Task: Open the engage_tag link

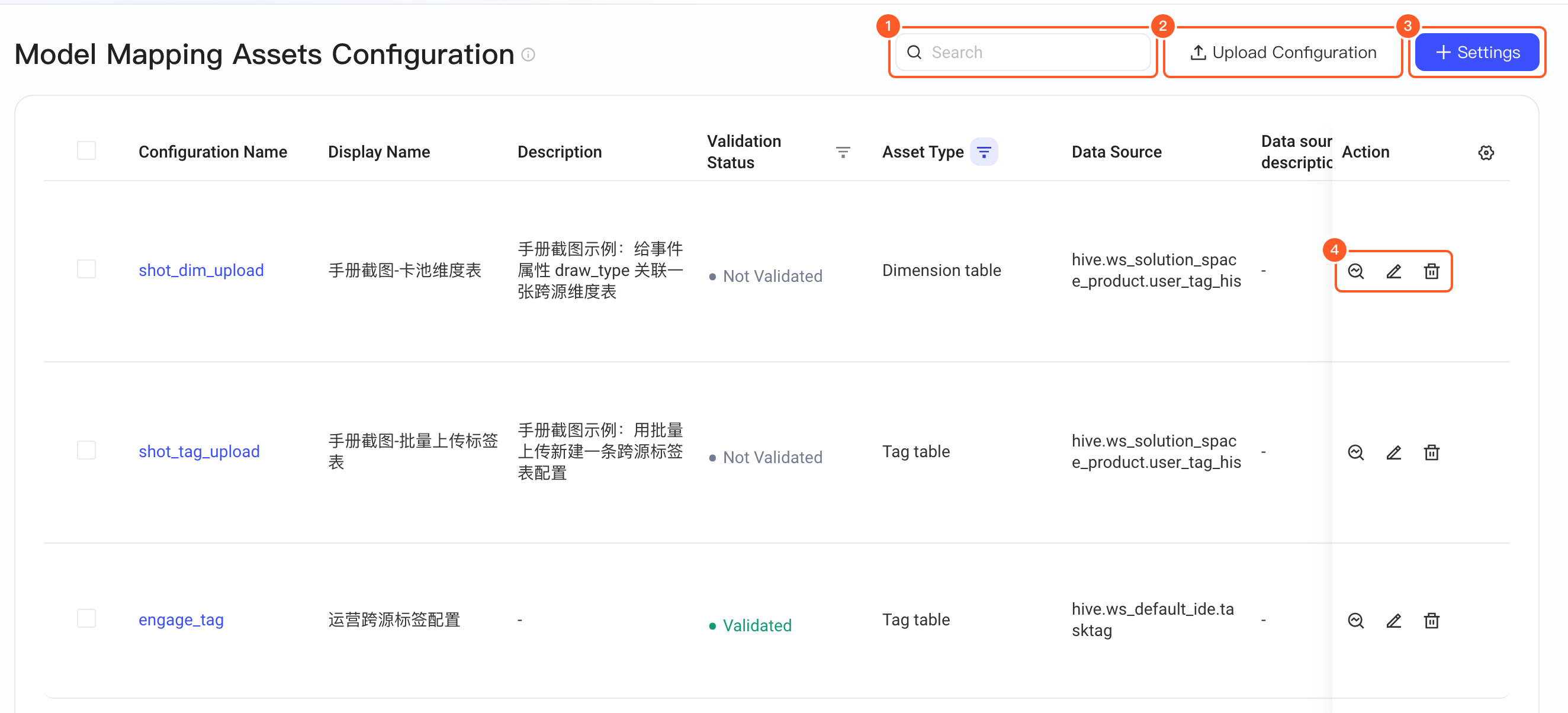Action: 181,620
